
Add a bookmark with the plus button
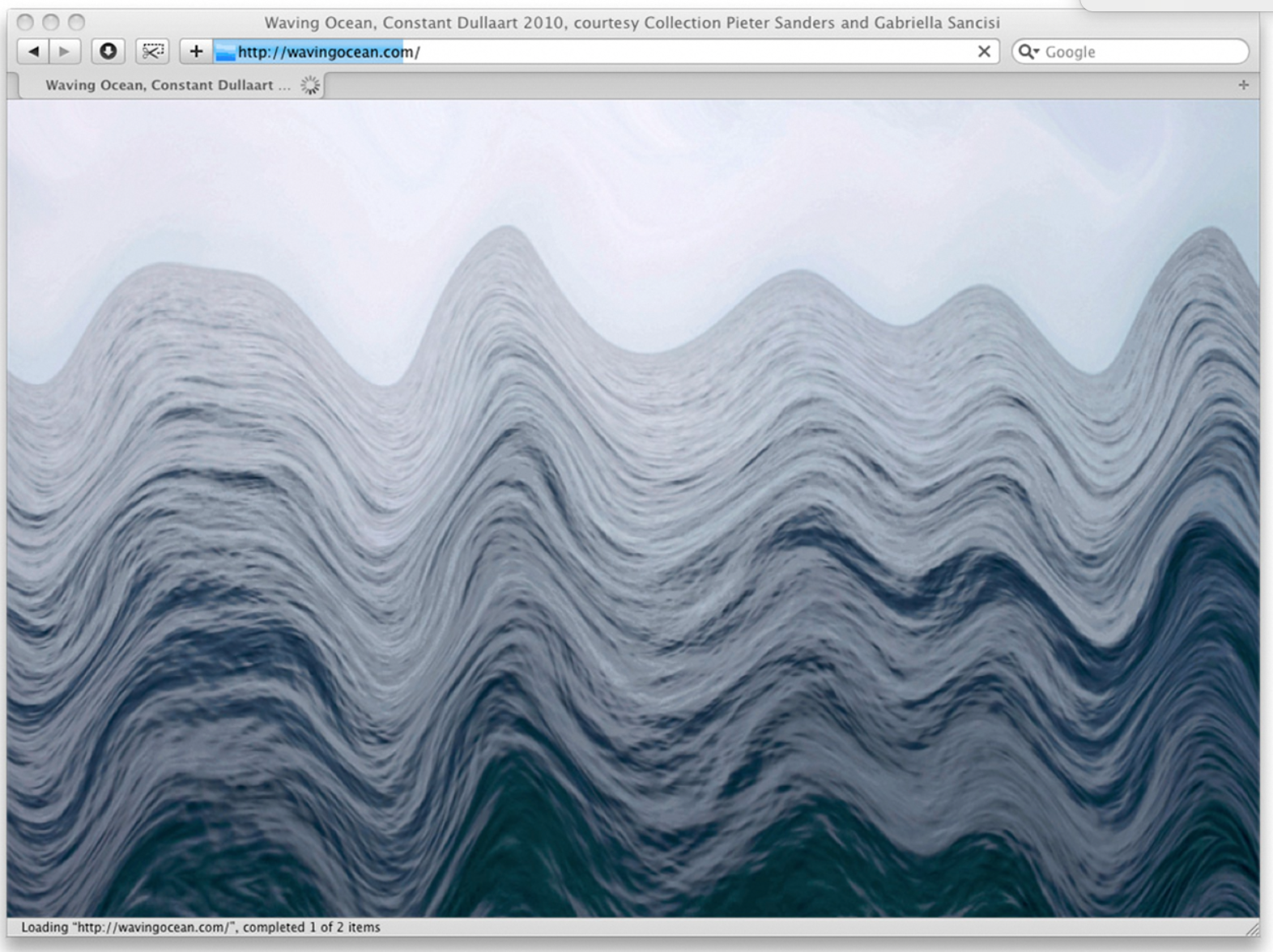[x=196, y=52]
